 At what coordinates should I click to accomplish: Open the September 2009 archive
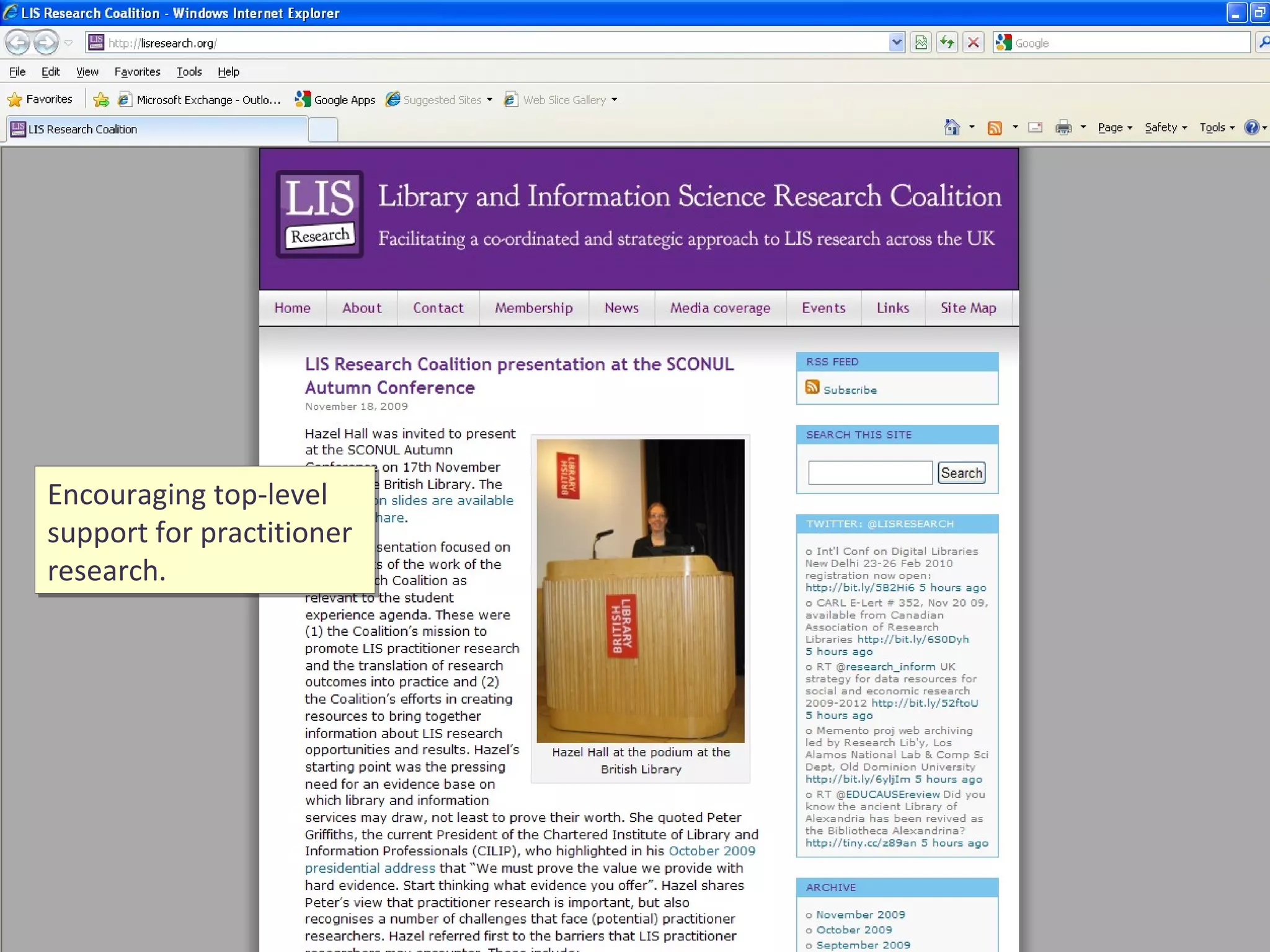click(x=863, y=945)
